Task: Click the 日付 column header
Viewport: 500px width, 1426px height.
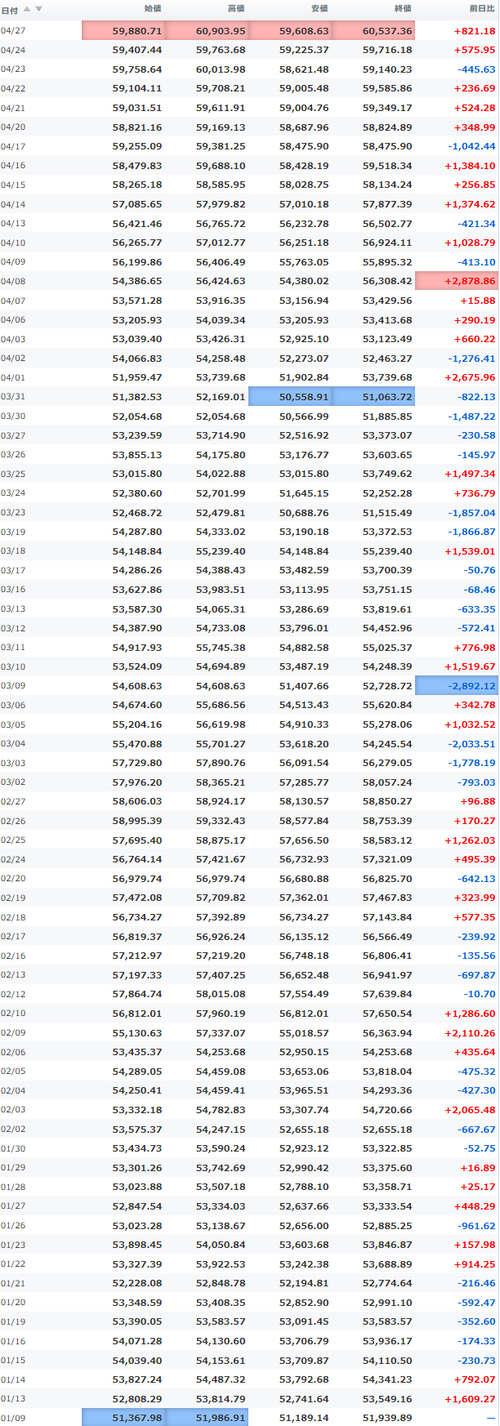Action: coord(9,9)
